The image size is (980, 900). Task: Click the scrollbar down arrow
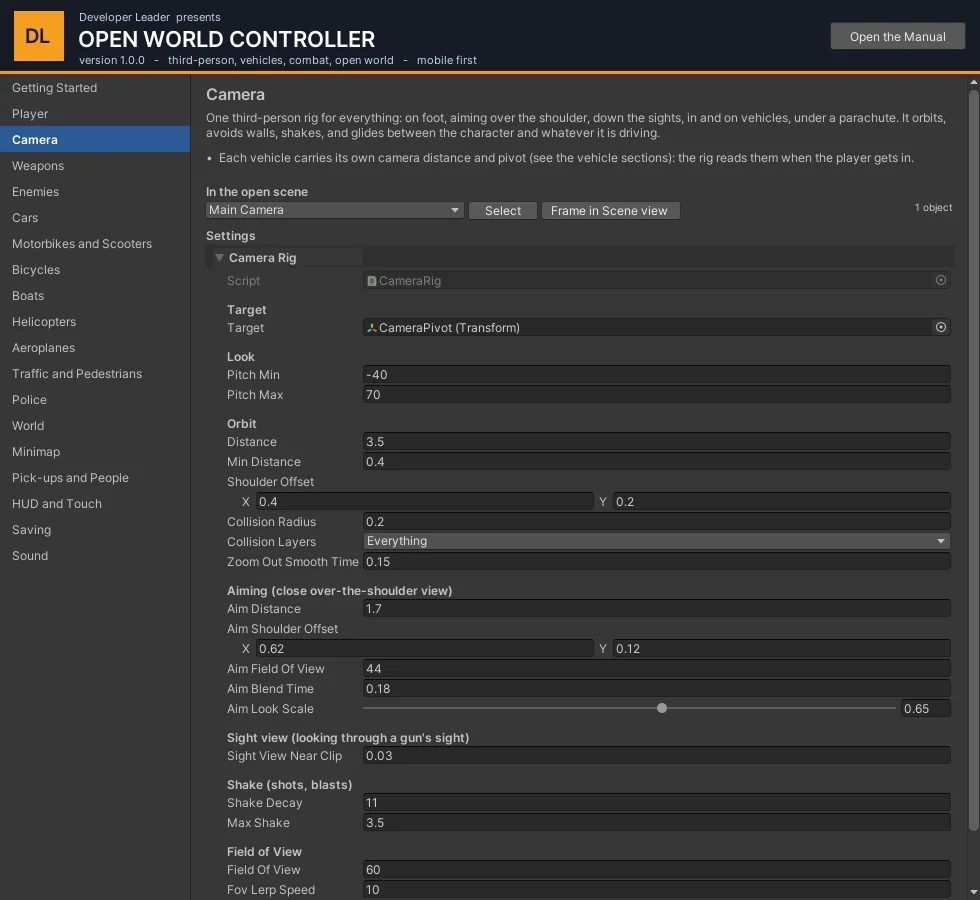(974, 892)
